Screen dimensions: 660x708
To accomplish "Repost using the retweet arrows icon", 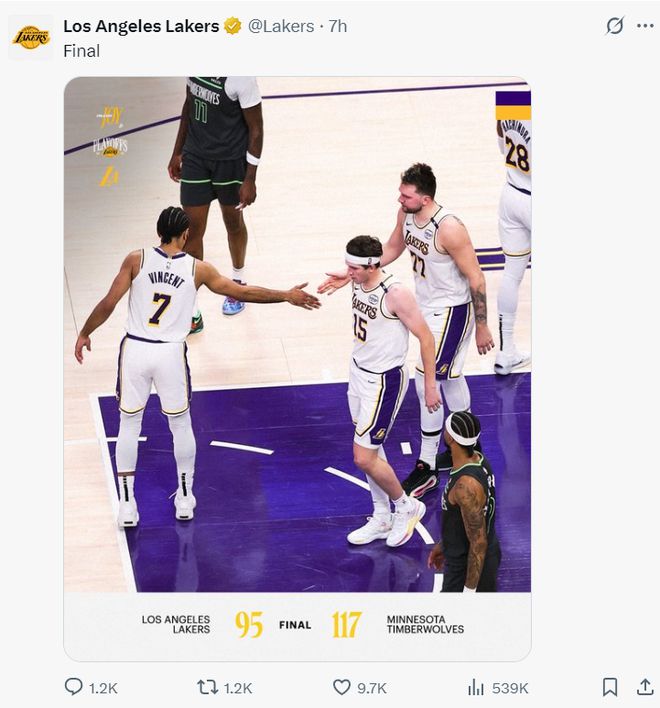I will point(207,687).
